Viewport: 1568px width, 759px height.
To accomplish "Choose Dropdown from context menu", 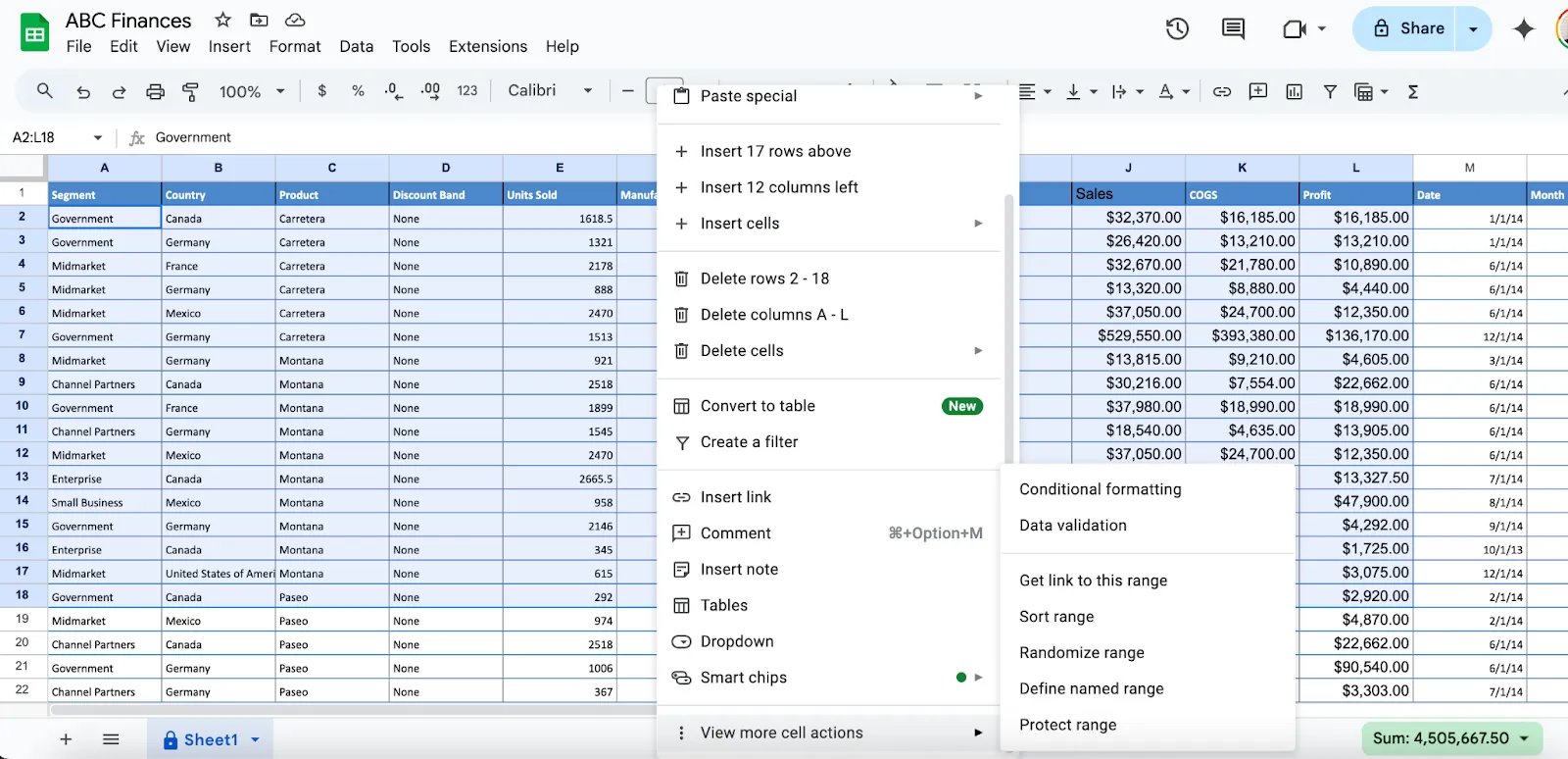I will 829,641.
